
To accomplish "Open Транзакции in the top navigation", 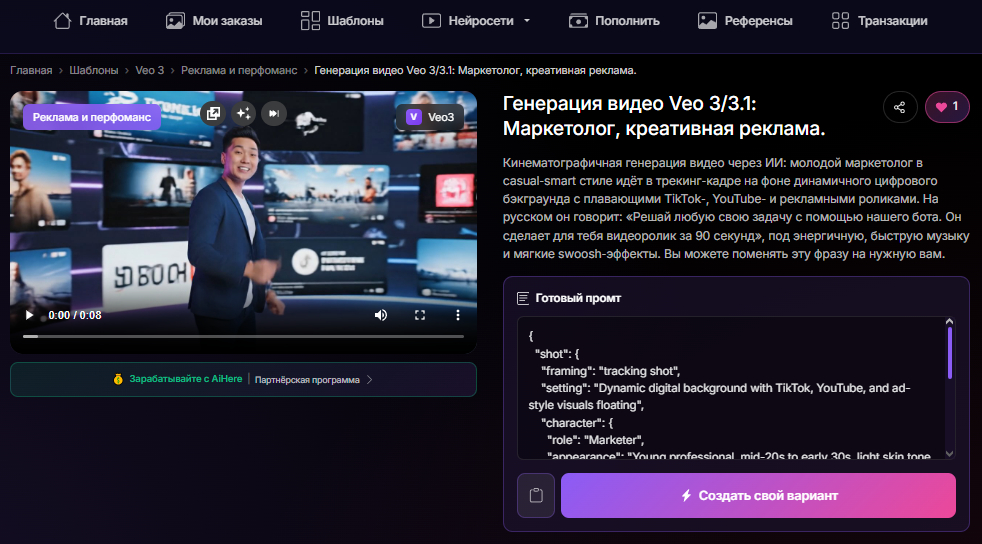I will (x=879, y=21).
